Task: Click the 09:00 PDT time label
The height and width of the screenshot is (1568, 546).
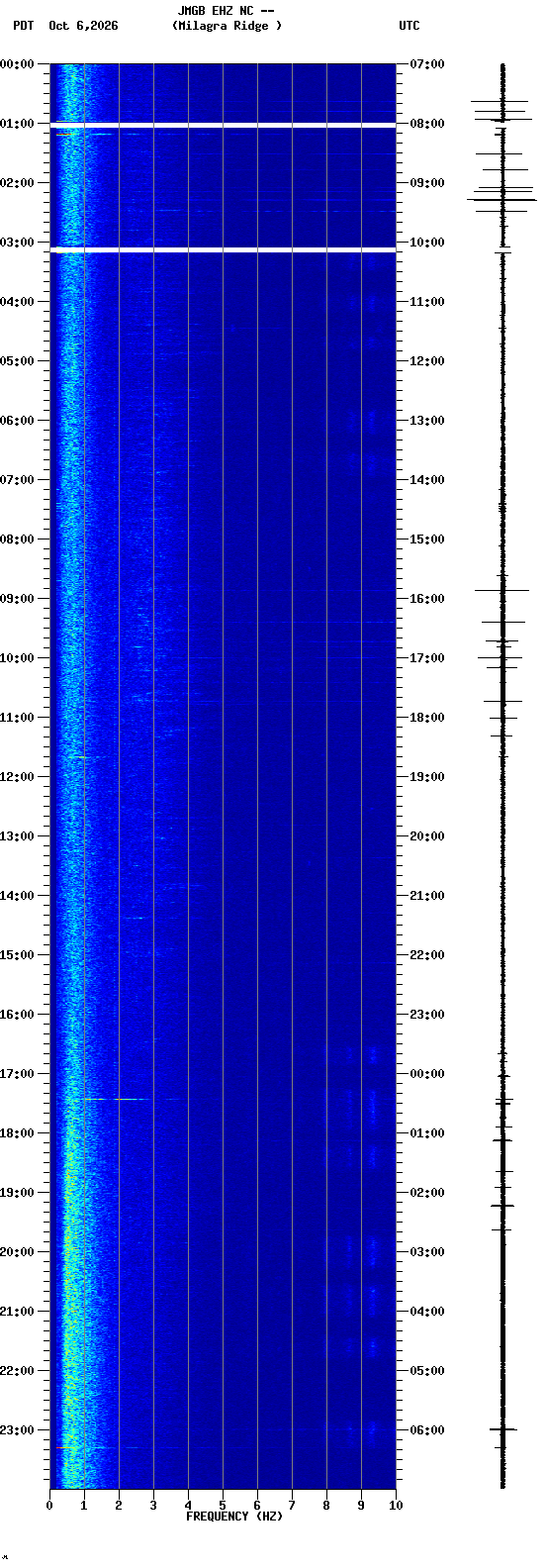Action: point(17,599)
